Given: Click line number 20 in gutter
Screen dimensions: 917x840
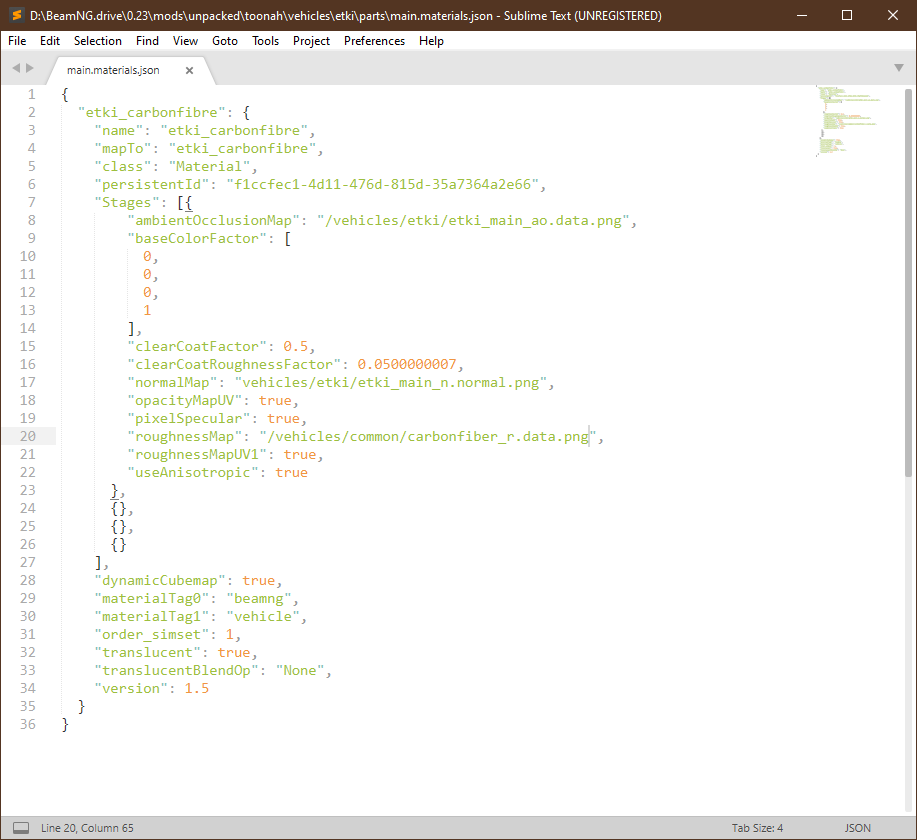Looking at the screenshot, I should coord(27,436).
